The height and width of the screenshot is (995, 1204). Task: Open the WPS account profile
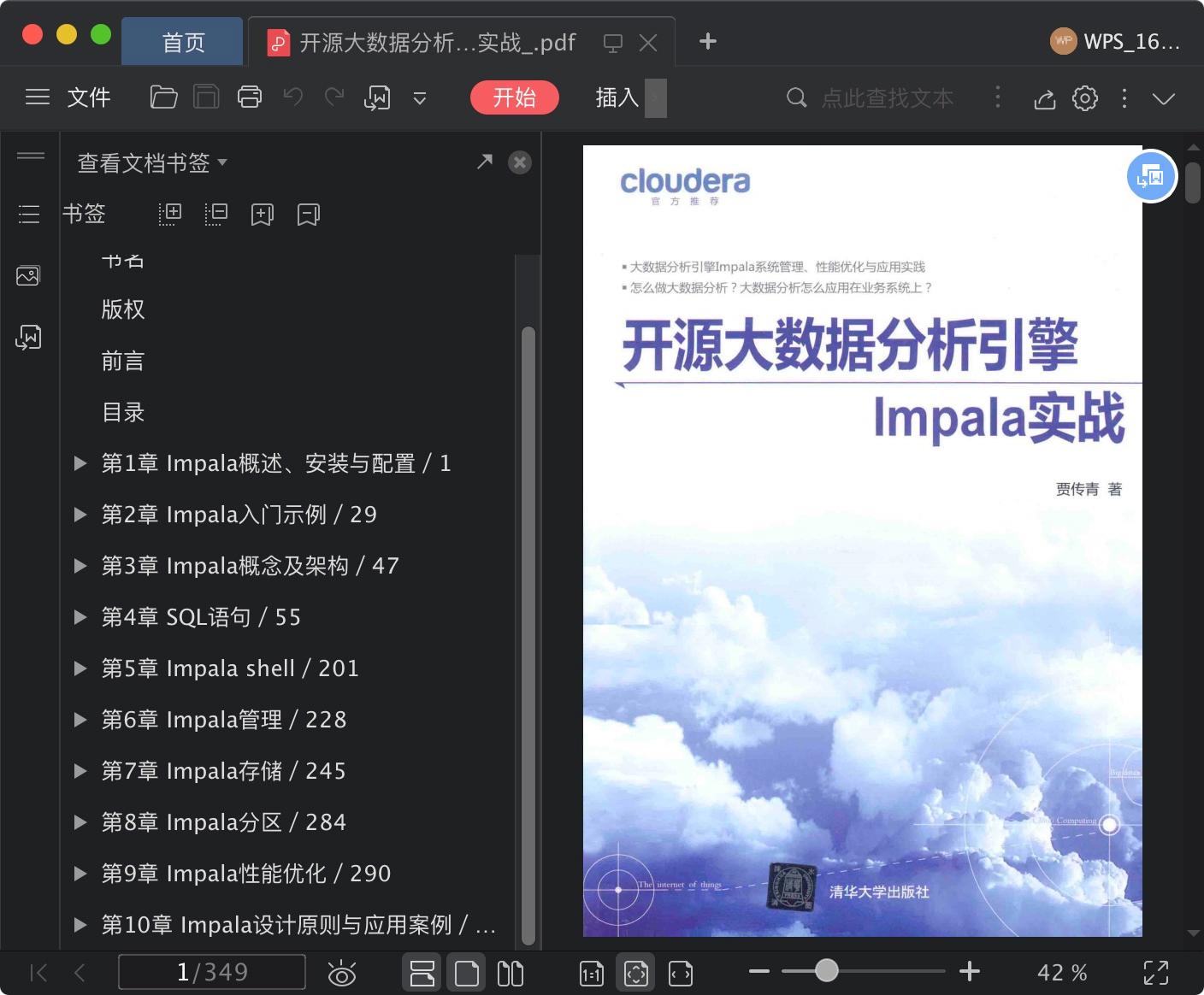click(x=1115, y=41)
